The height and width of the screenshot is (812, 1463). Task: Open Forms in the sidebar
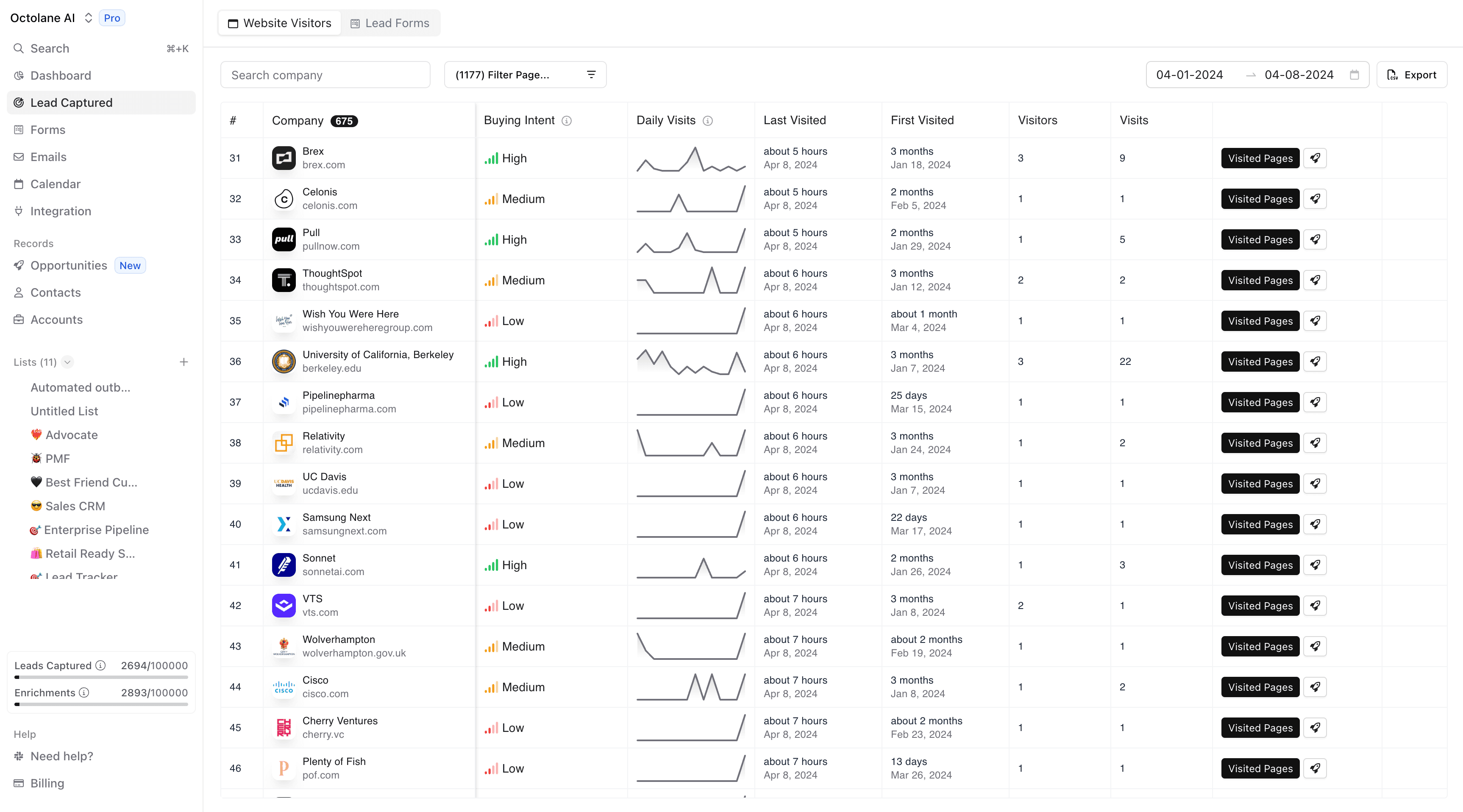(101, 130)
